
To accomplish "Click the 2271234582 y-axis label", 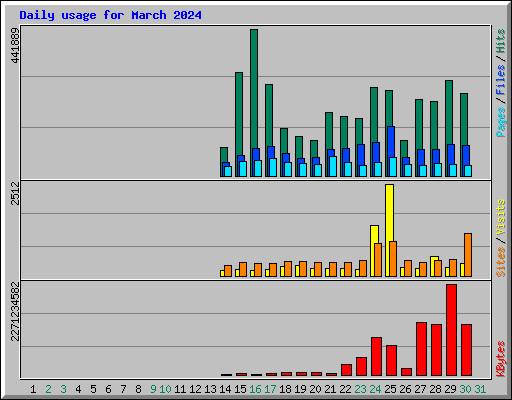I will click(x=15, y=311).
